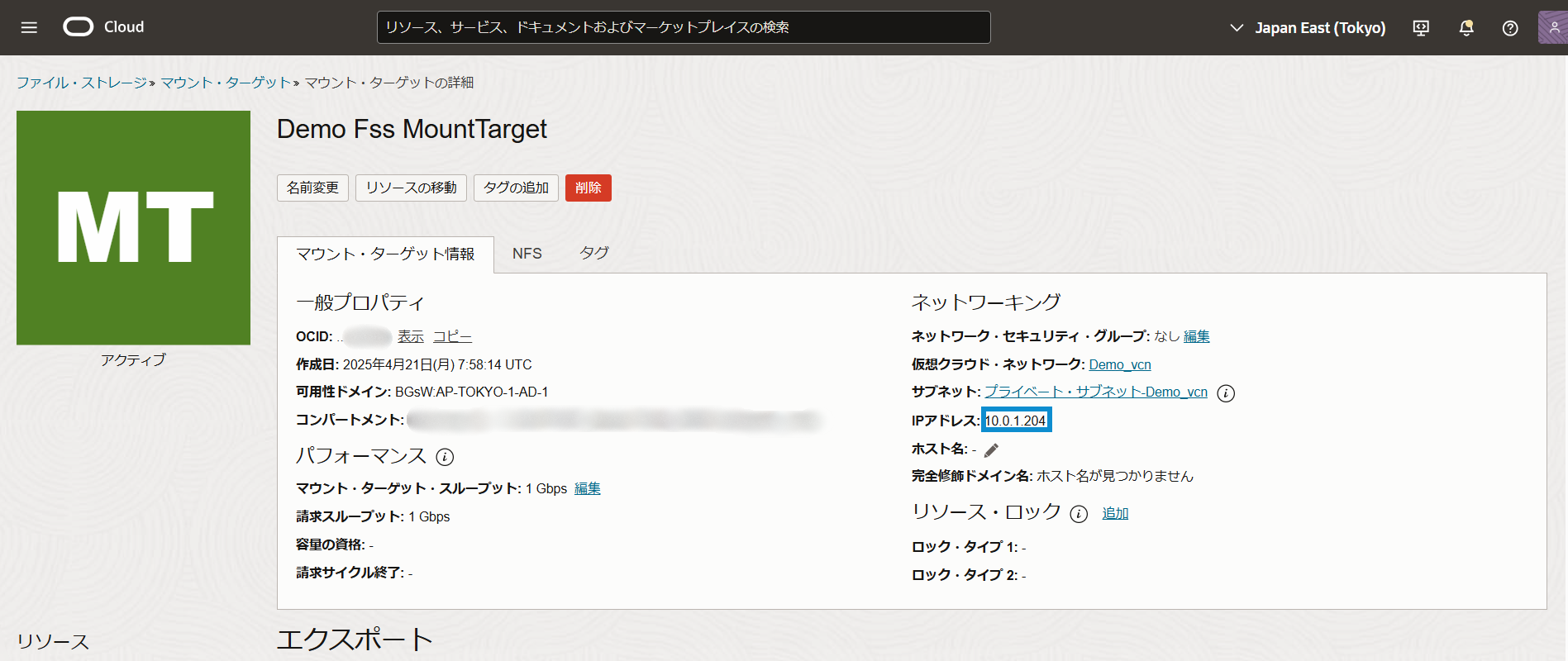Viewport: 1568px width, 661px height.
Task: Click the リソースの移動 button
Action: [412, 188]
